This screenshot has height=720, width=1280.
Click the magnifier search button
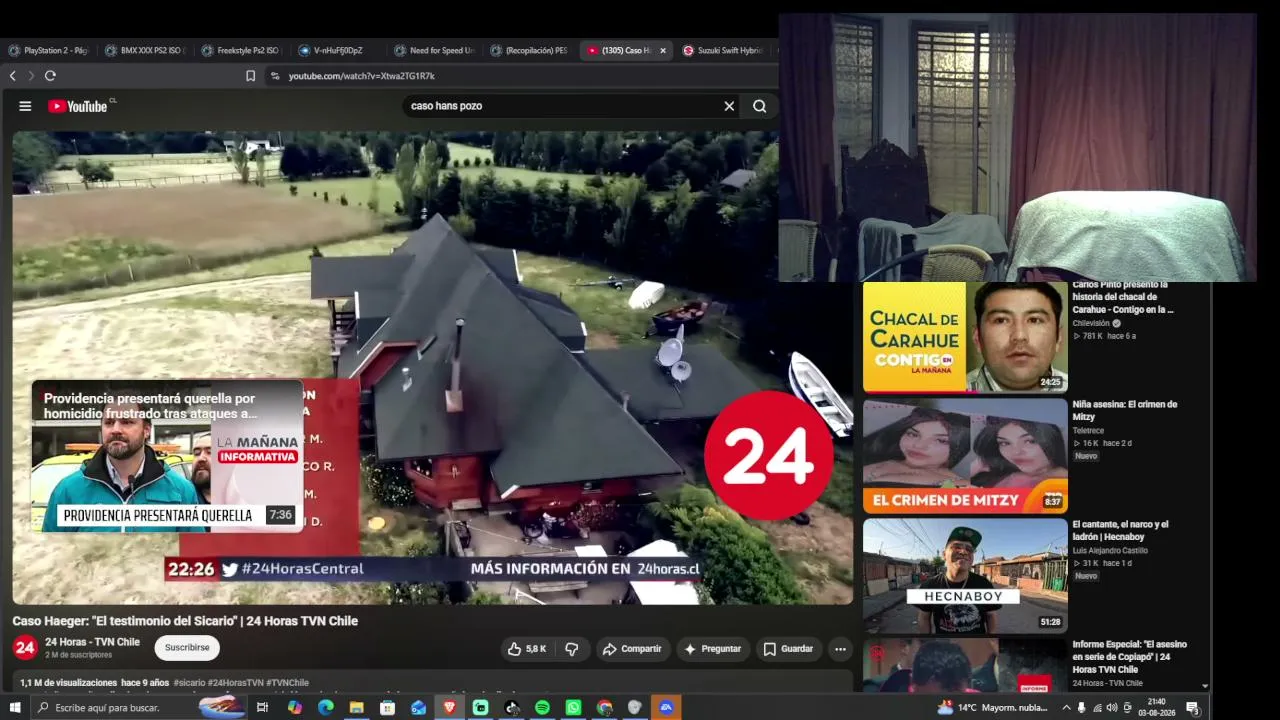[x=760, y=106]
